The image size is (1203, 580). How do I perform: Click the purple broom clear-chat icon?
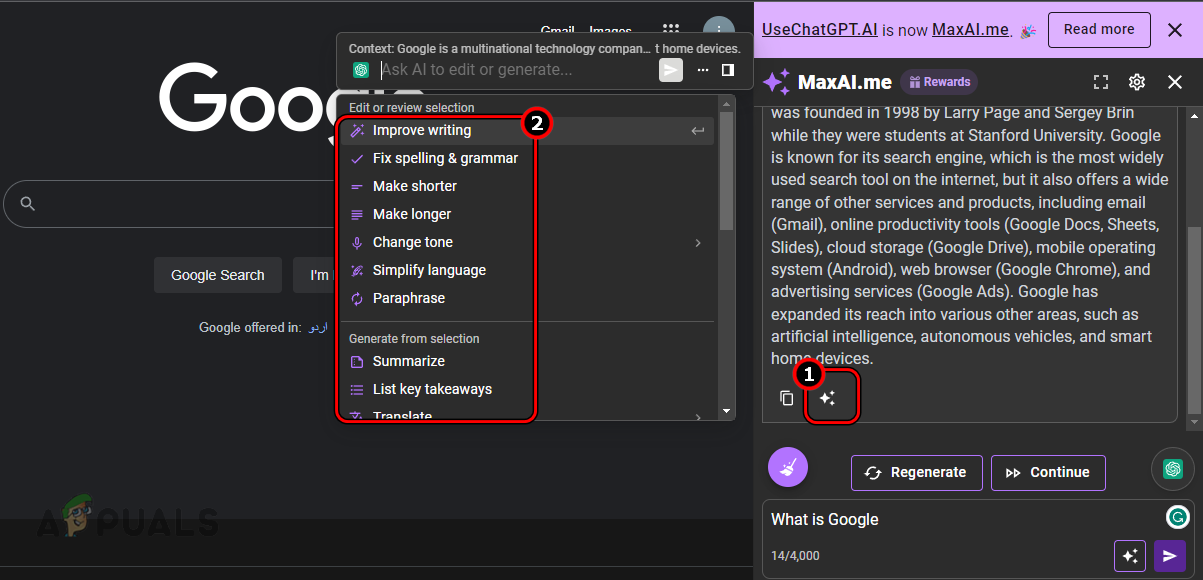787,467
